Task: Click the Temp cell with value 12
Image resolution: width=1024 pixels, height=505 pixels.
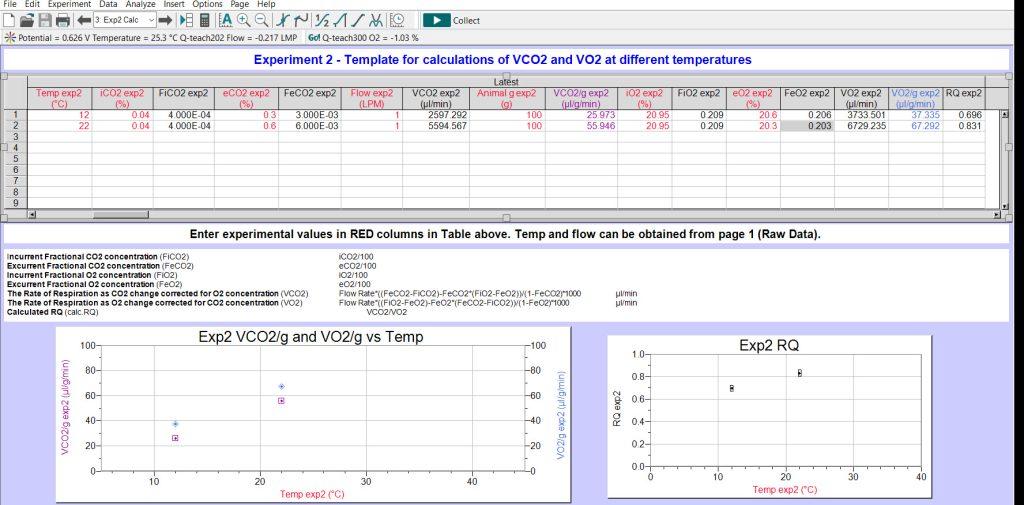Action: 59,115
